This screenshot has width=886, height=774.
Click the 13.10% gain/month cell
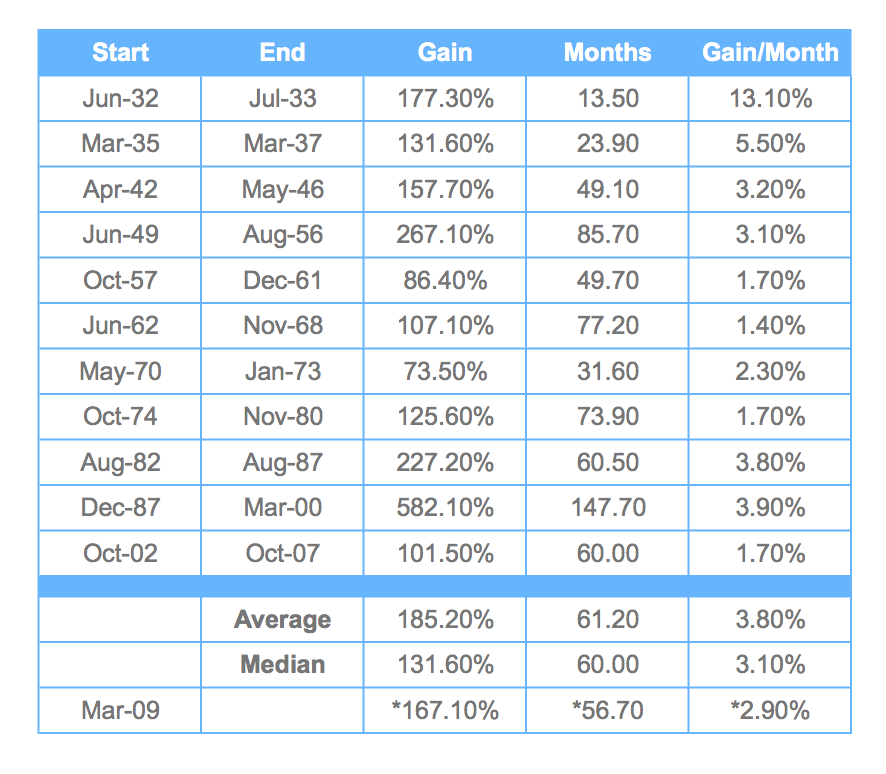[x=770, y=98]
